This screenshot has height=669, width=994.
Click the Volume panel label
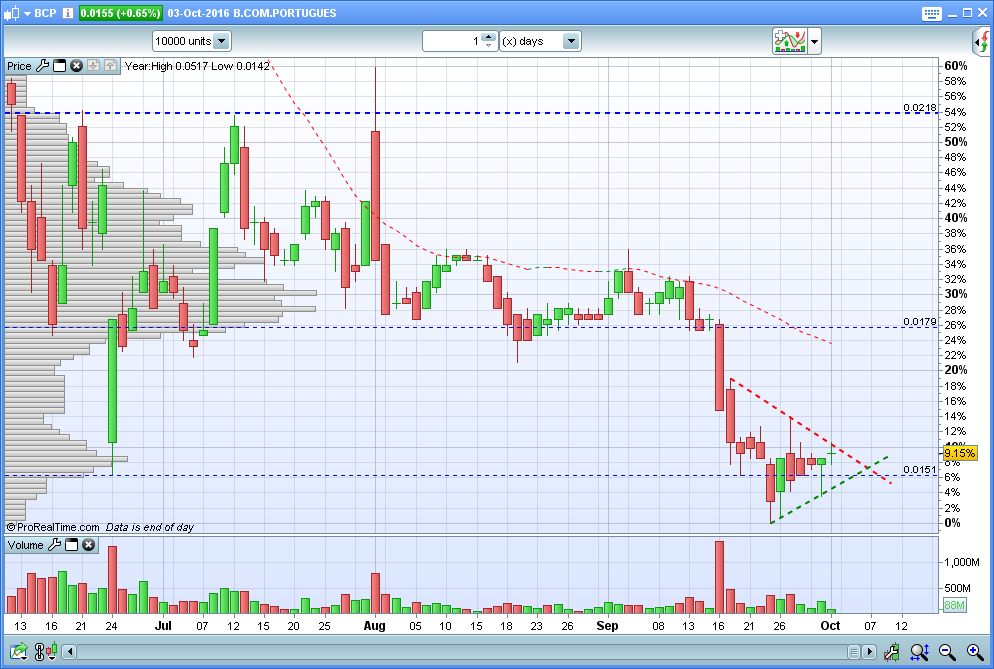click(25, 545)
